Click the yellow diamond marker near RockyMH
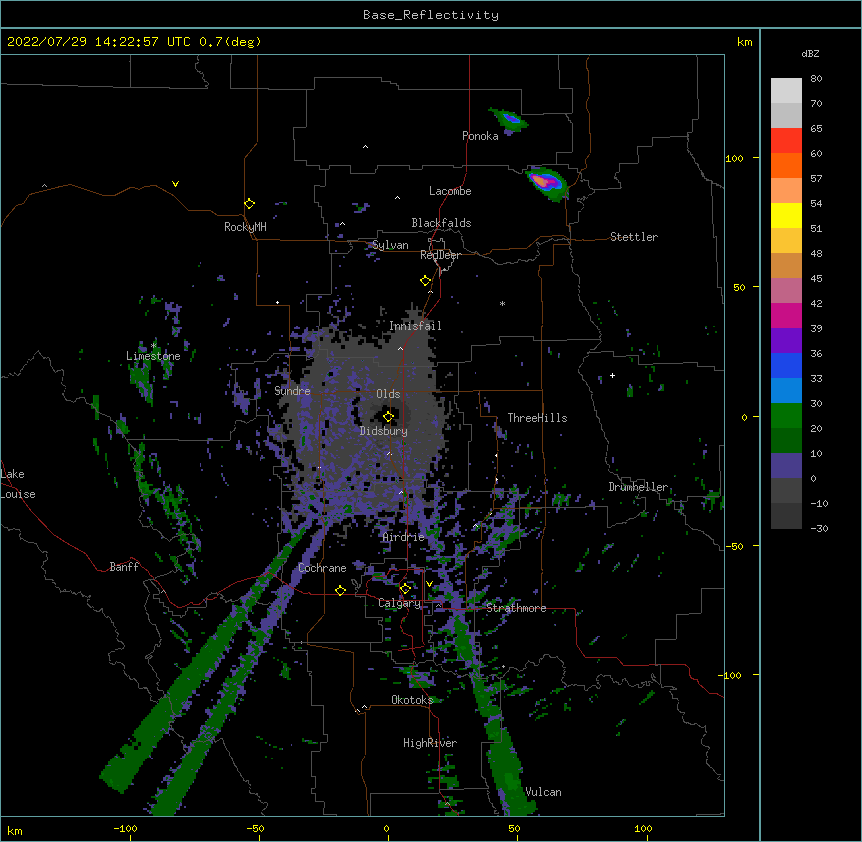The width and height of the screenshot is (862, 842). coord(250,204)
